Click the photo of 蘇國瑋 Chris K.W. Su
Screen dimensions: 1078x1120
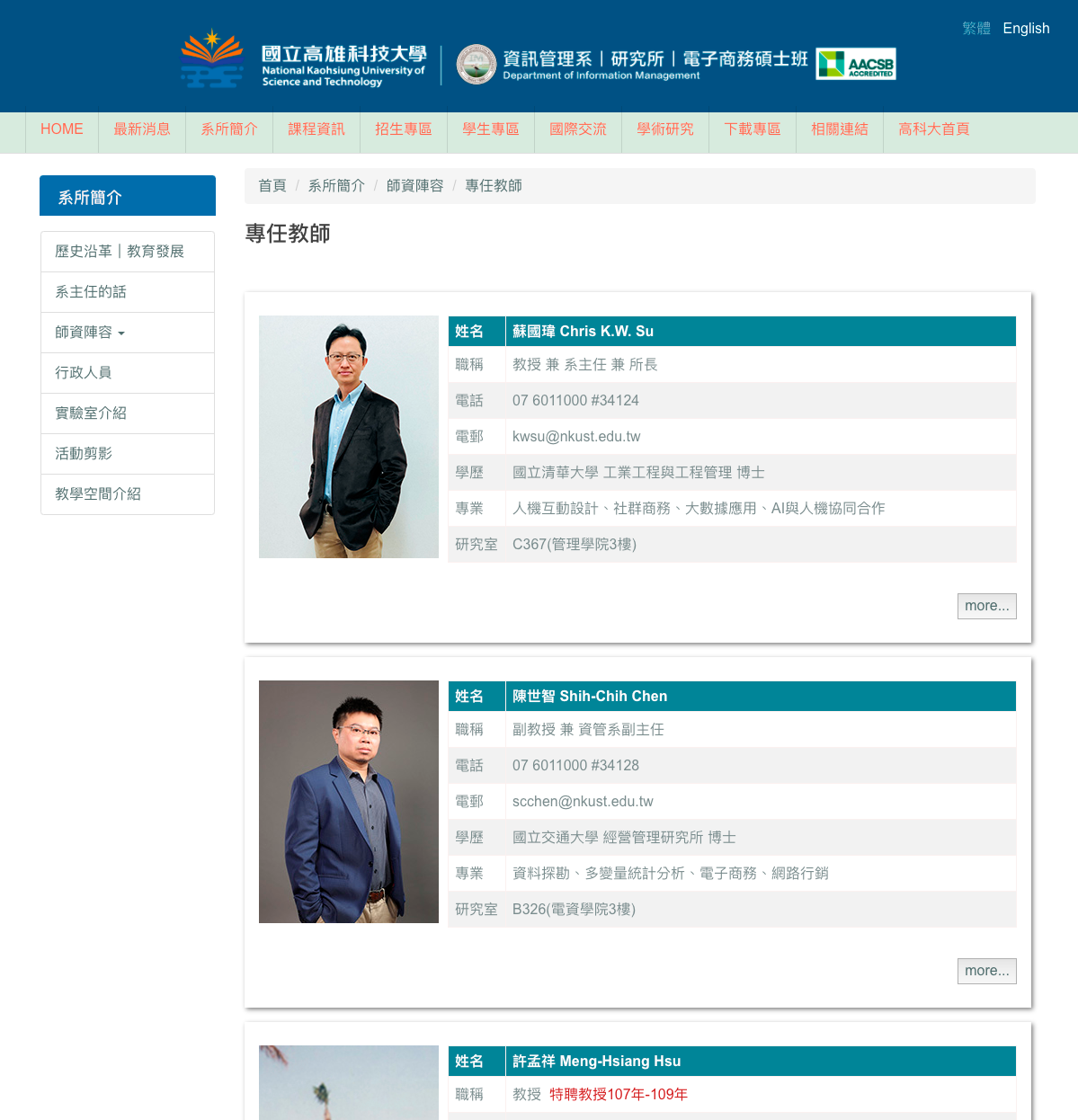(x=349, y=437)
